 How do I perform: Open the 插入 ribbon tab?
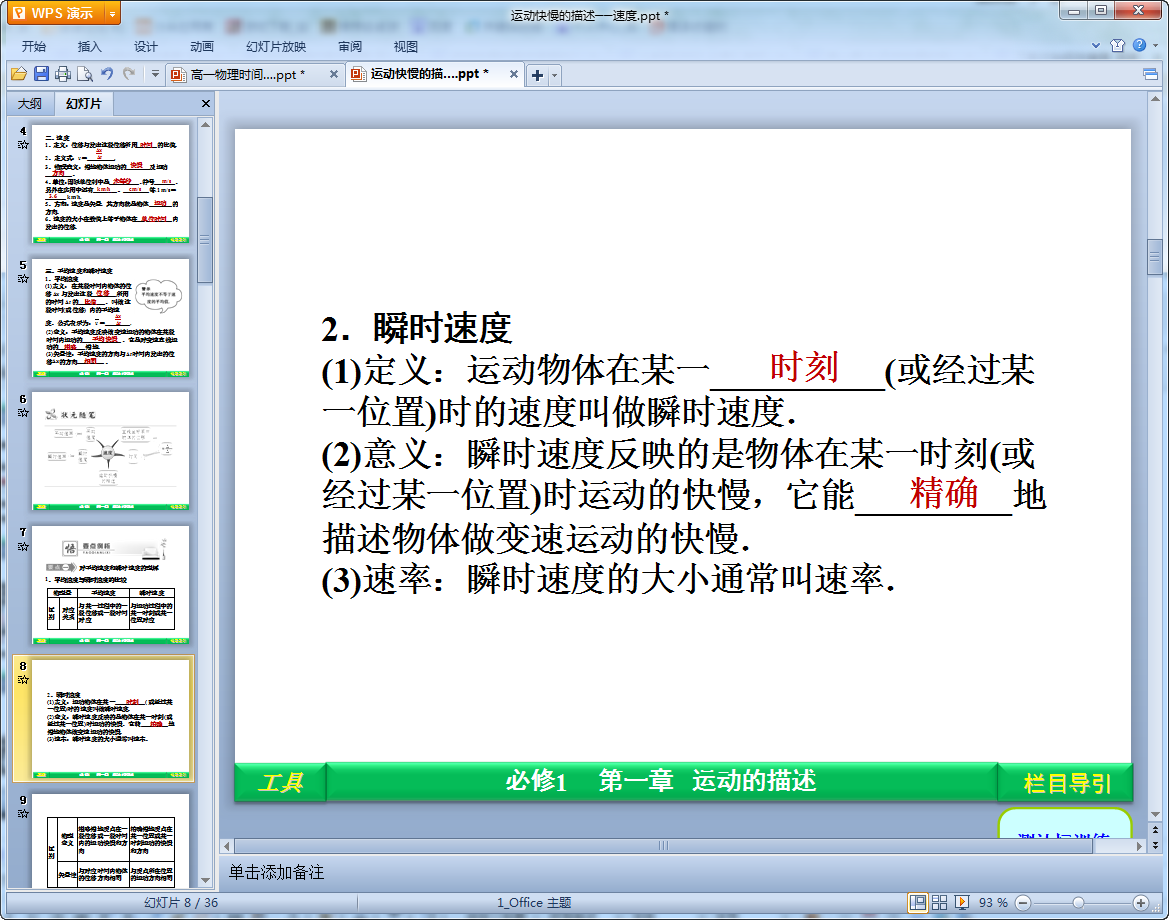pos(89,46)
